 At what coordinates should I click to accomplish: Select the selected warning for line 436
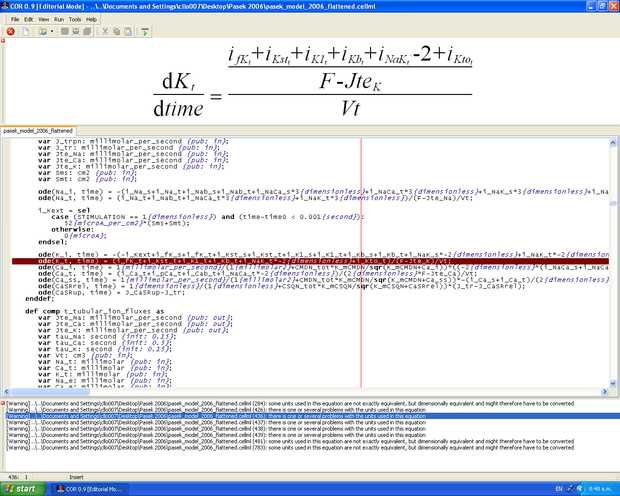pyautogui.click(x=312, y=416)
